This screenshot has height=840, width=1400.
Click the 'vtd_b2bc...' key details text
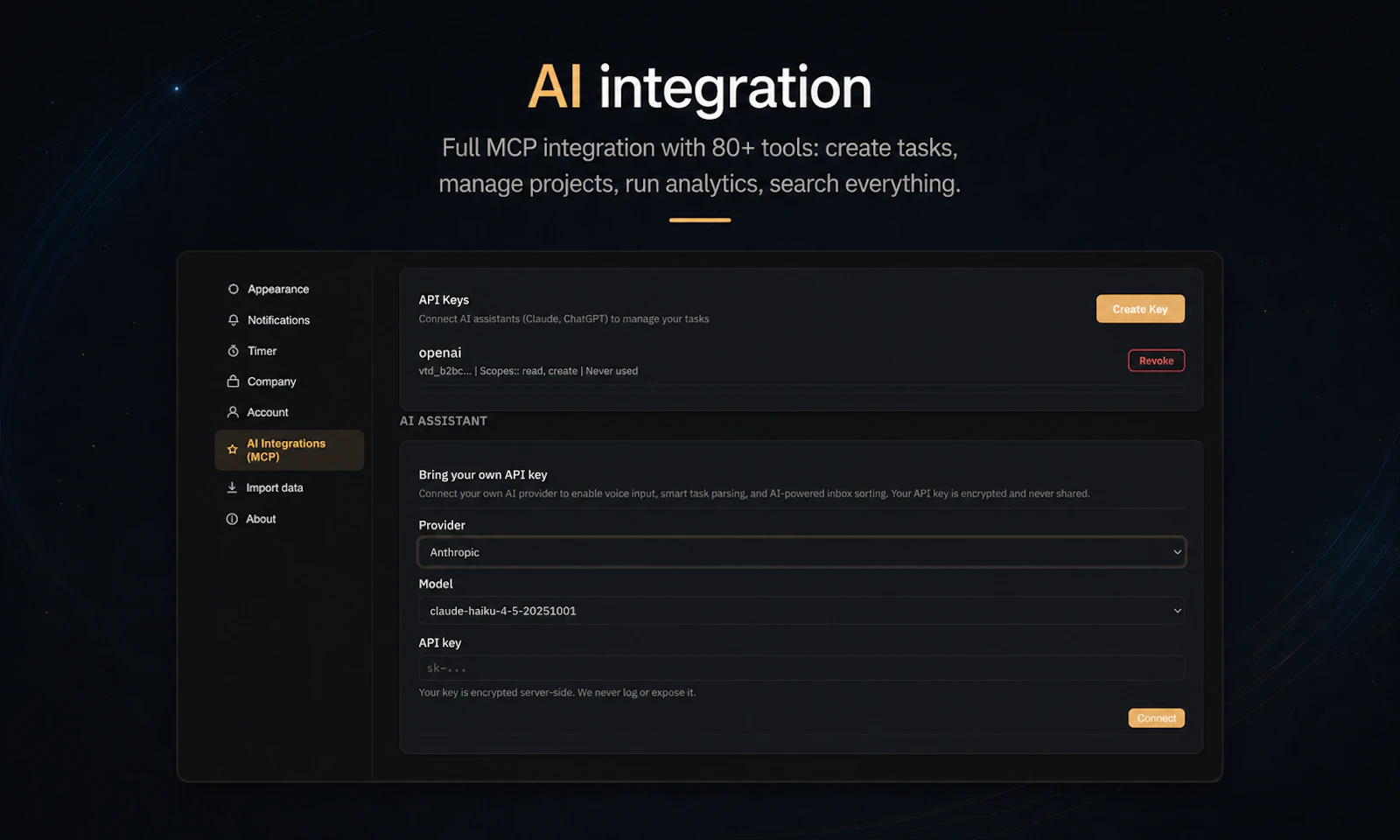point(528,371)
